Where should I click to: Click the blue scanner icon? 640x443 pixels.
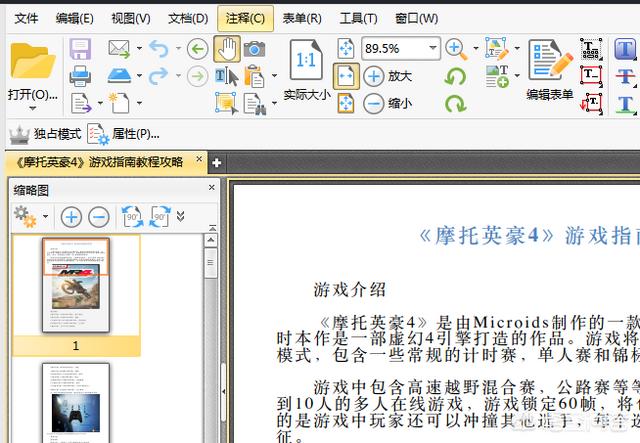(x=119, y=76)
